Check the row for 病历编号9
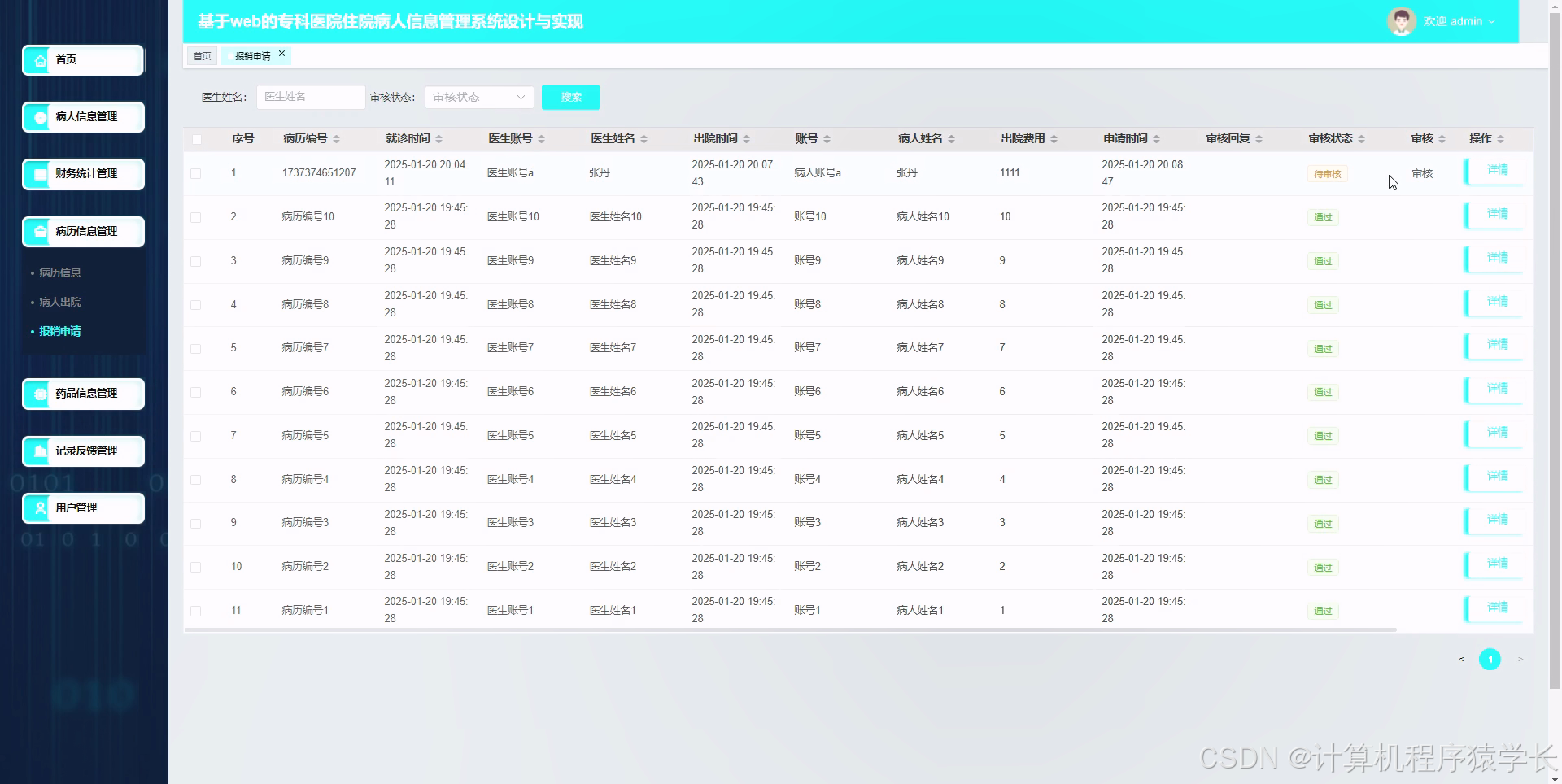 196,261
